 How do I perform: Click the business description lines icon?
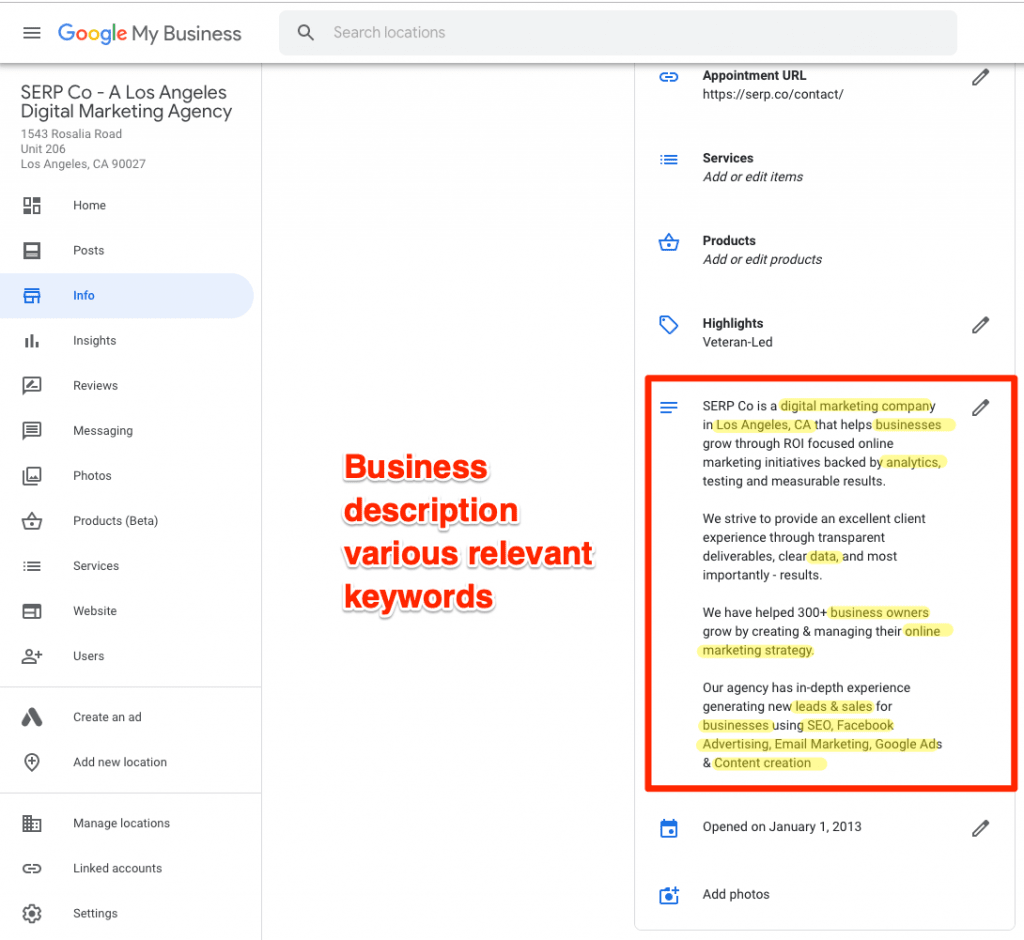669,408
